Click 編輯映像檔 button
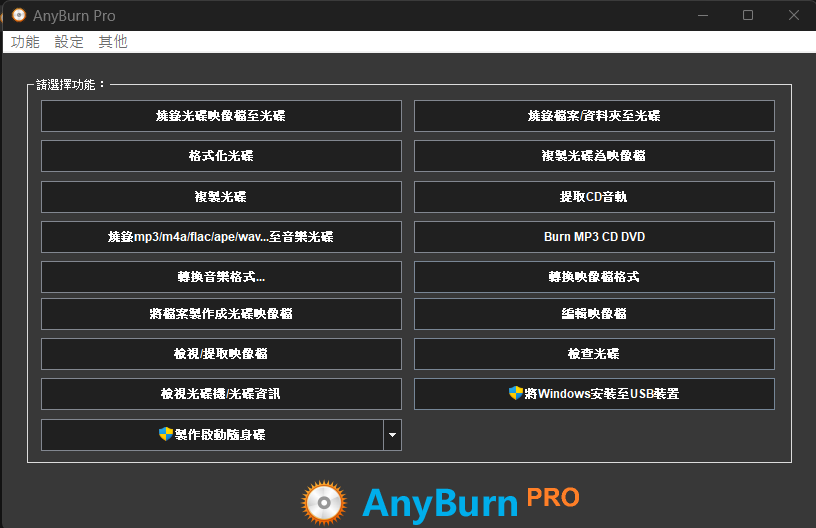Viewport: 816px width, 528px height. (x=594, y=314)
